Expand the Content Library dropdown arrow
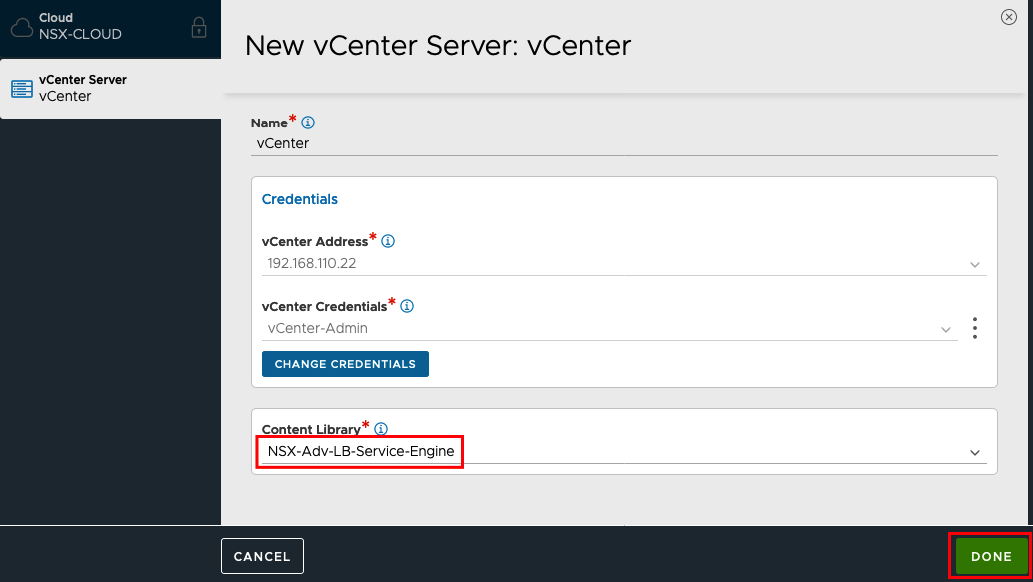This screenshot has height=582, width=1033. click(974, 453)
